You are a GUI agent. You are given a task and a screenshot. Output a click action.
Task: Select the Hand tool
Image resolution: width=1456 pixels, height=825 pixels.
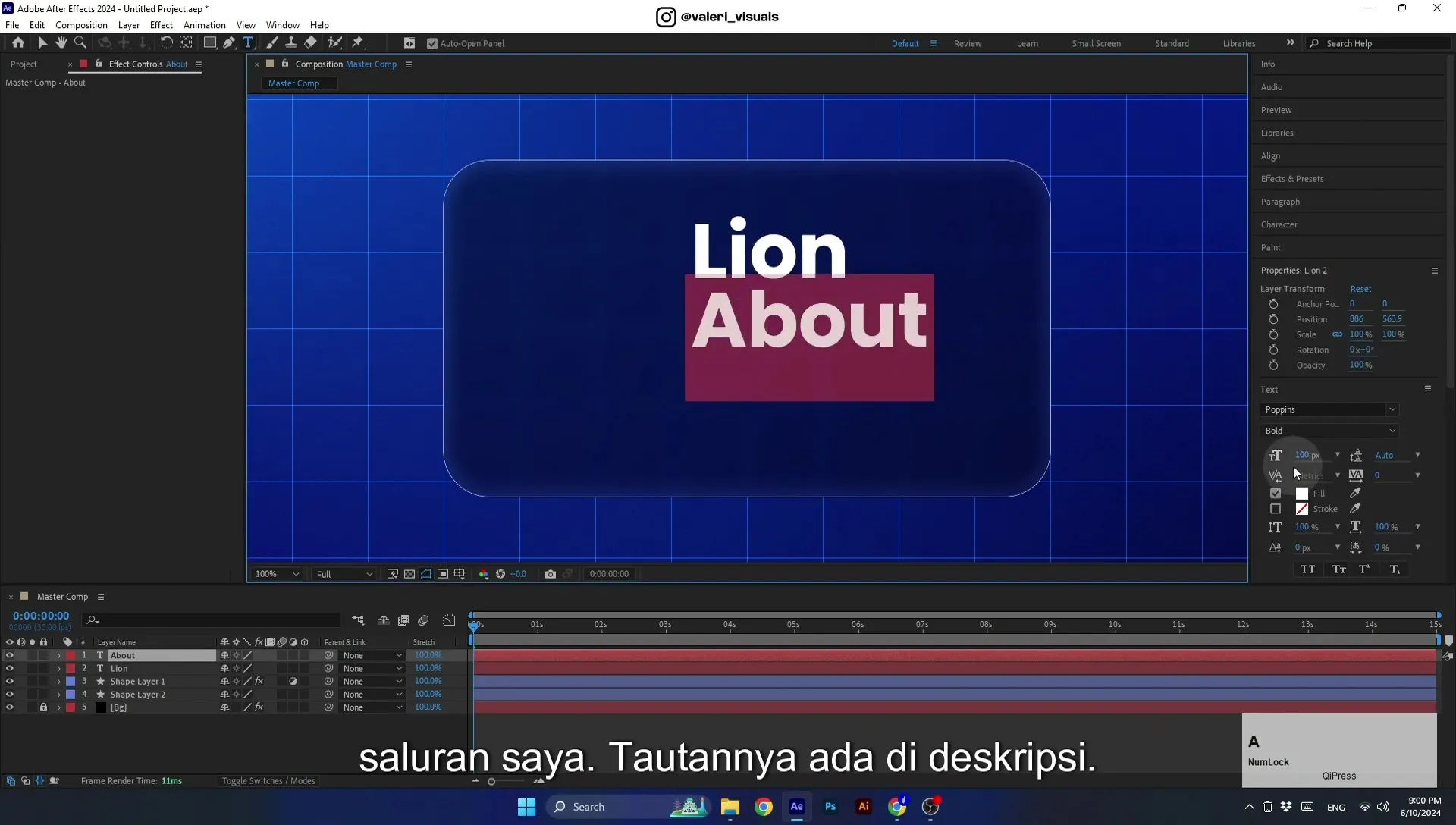point(61,43)
